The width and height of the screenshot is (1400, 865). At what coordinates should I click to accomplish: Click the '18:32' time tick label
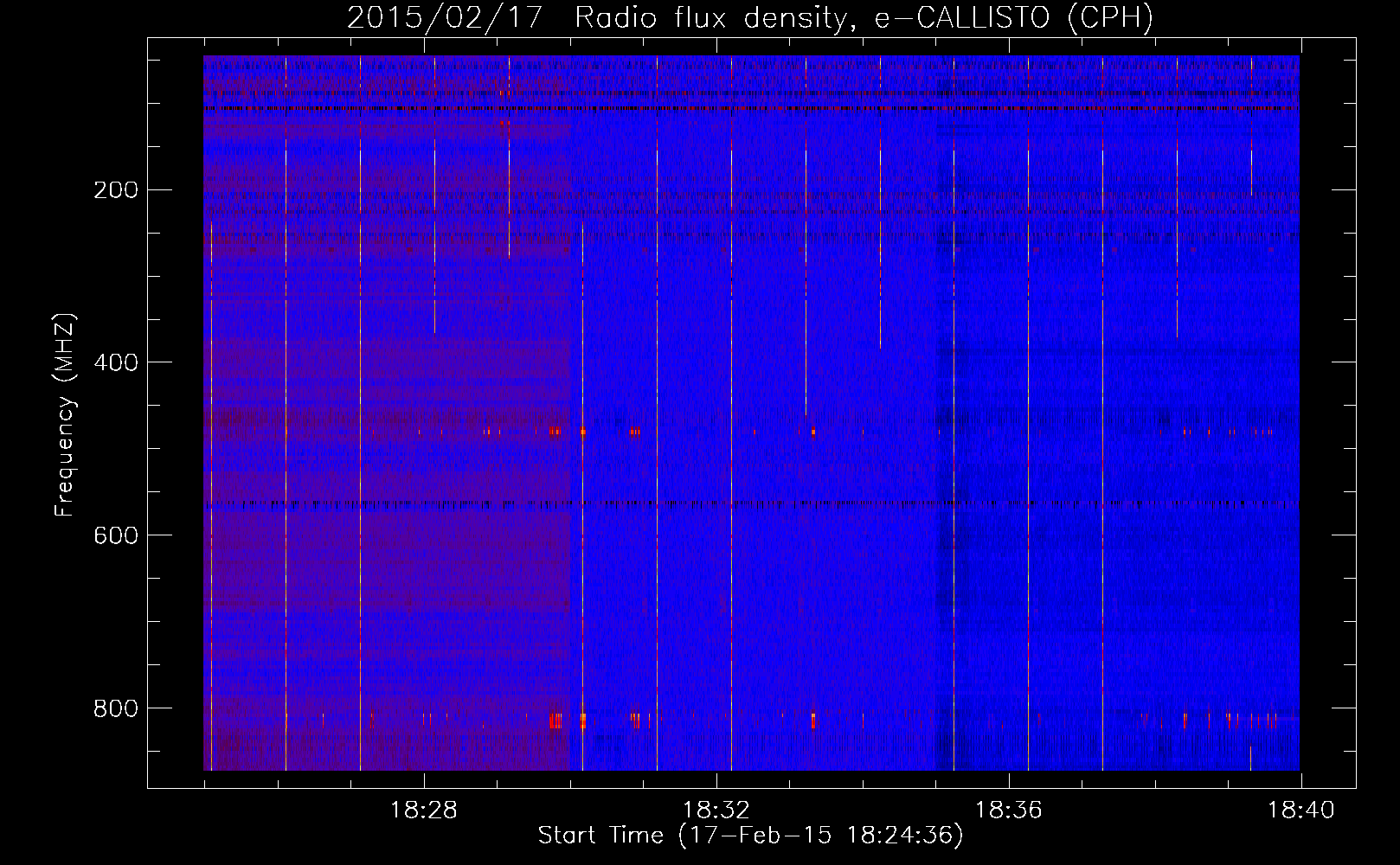716,811
